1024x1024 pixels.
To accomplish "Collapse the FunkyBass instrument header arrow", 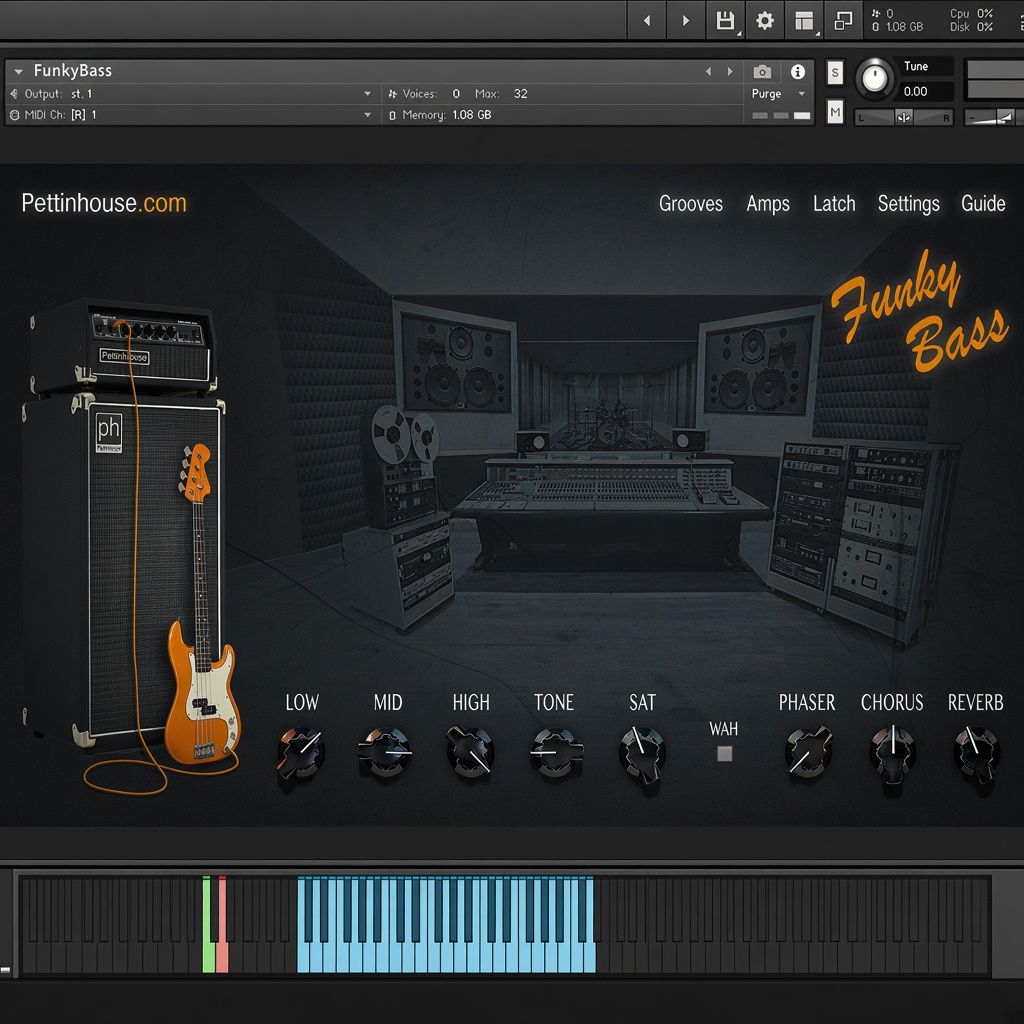I will pyautogui.click(x=18, y=72).
